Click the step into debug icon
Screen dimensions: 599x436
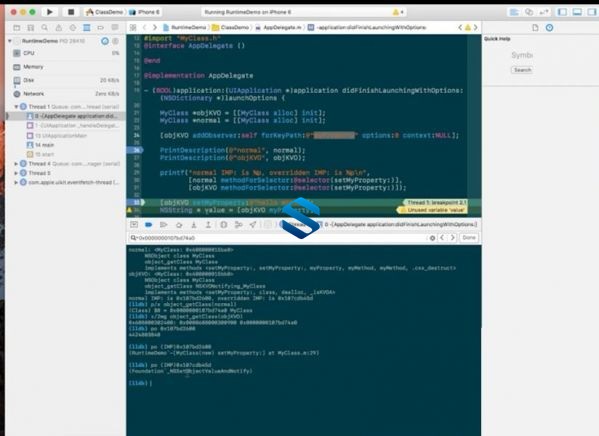[194, 225]
